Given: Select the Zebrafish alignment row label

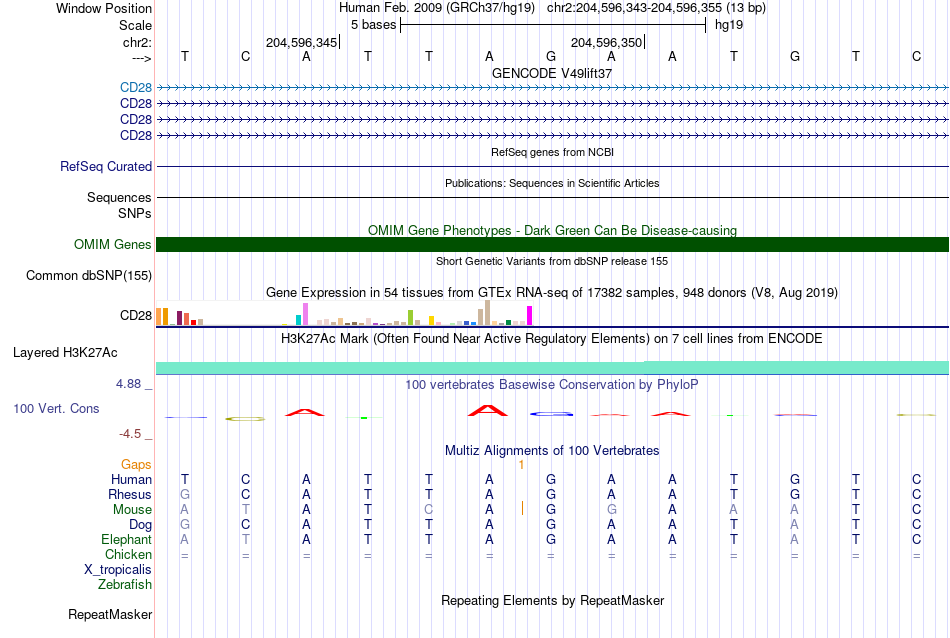Looking at the screenshot, I should tap(125, 585).
